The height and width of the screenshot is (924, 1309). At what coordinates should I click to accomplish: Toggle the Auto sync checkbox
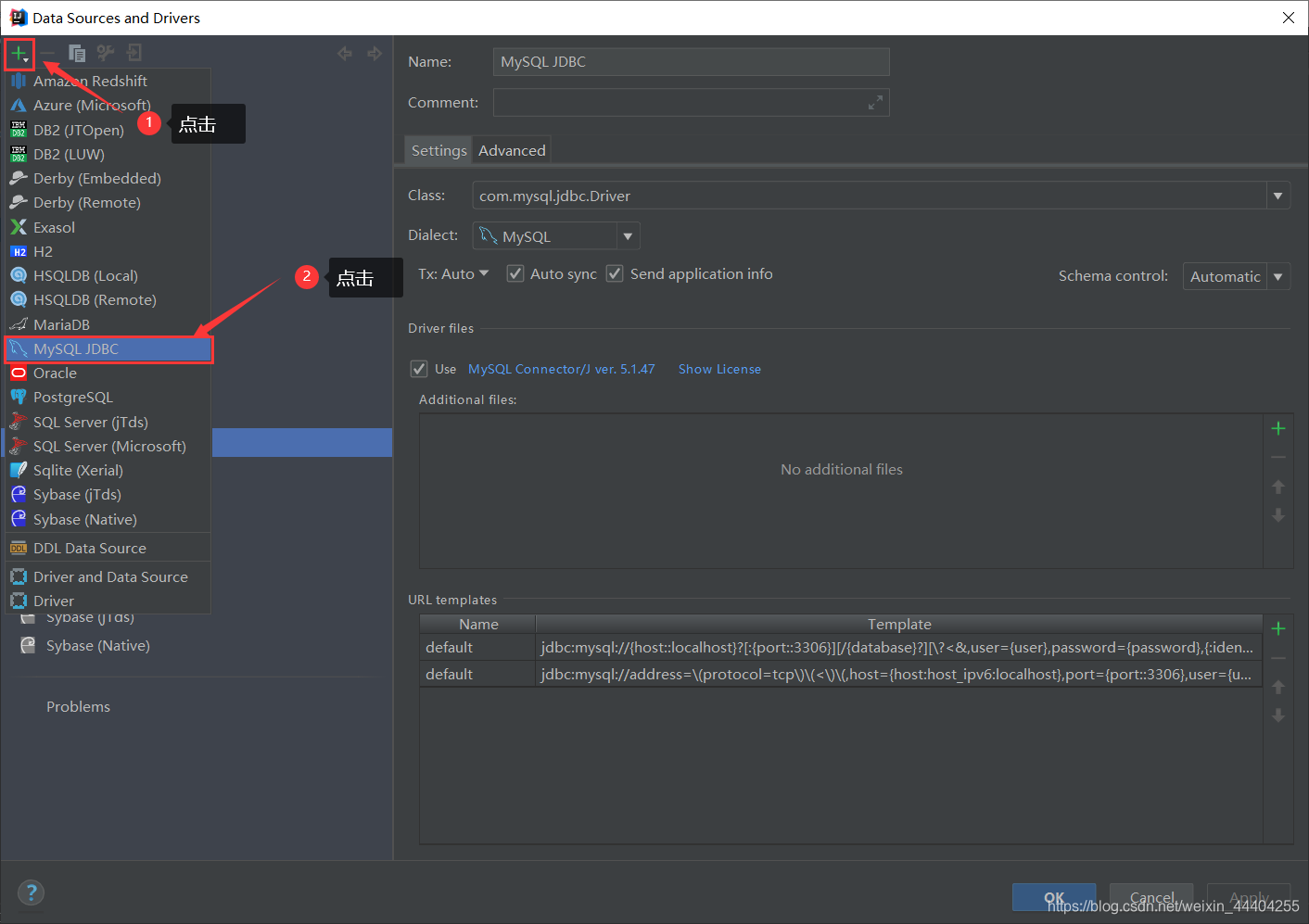tap(515, 273)
